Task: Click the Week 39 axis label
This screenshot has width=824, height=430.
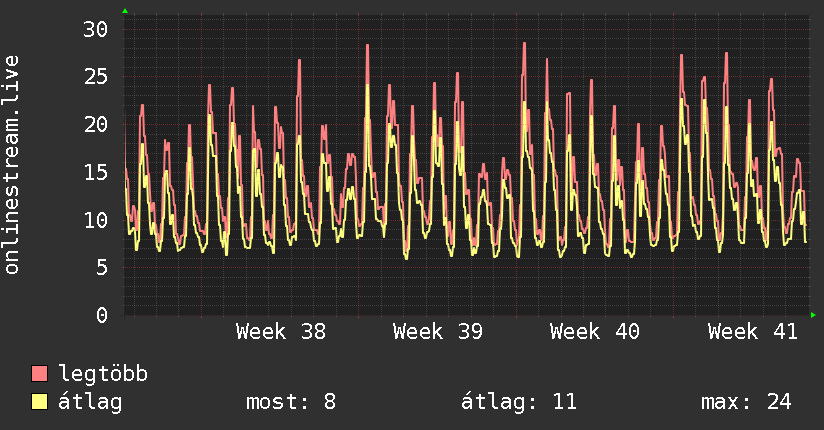Action: tap(438, 332)
